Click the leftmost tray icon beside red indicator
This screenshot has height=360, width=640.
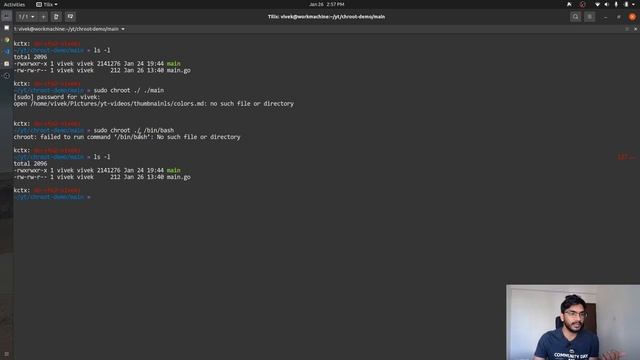pyautogui.click(x=569, y=4)
